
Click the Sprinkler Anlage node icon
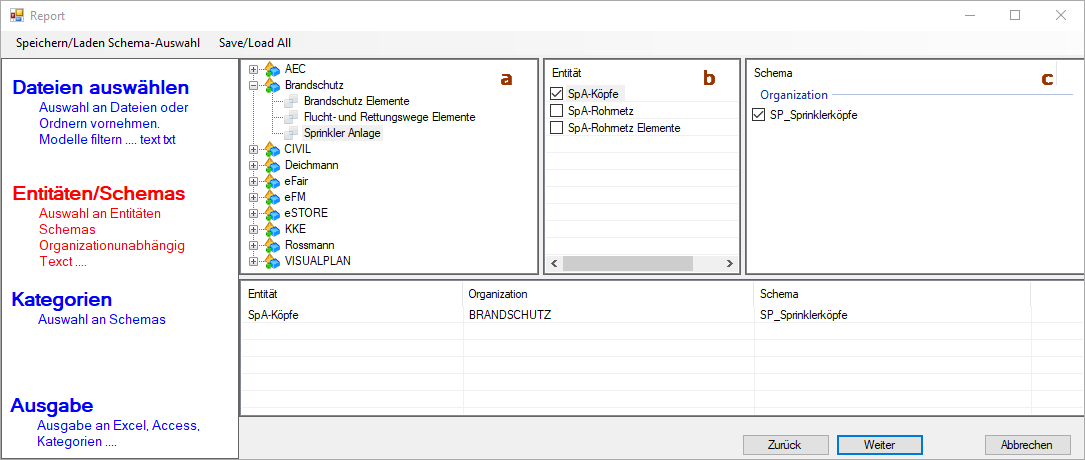pos(291,133)
